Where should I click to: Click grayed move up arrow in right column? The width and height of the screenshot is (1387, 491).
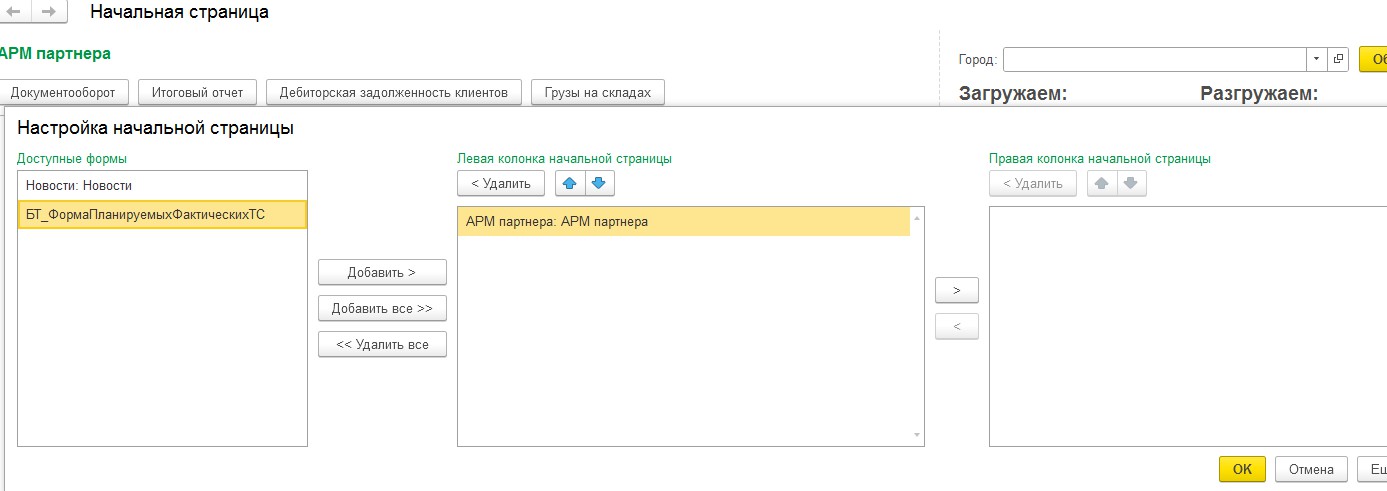pyautogui.click(x=1102, y=183)
